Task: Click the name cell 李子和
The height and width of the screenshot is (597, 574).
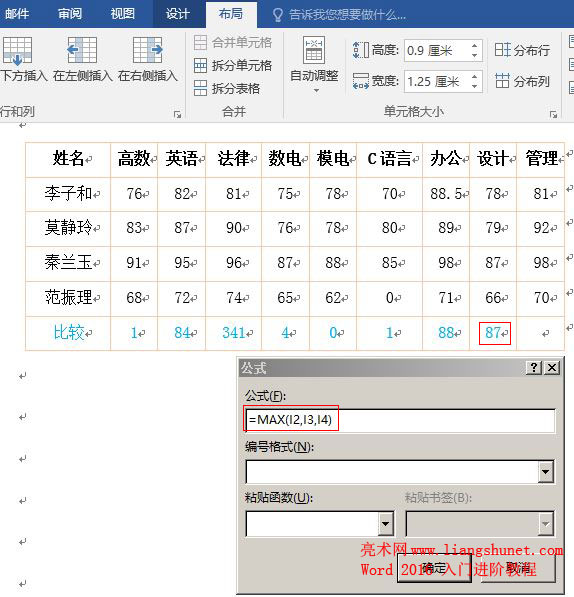Action: click(68, 194)
